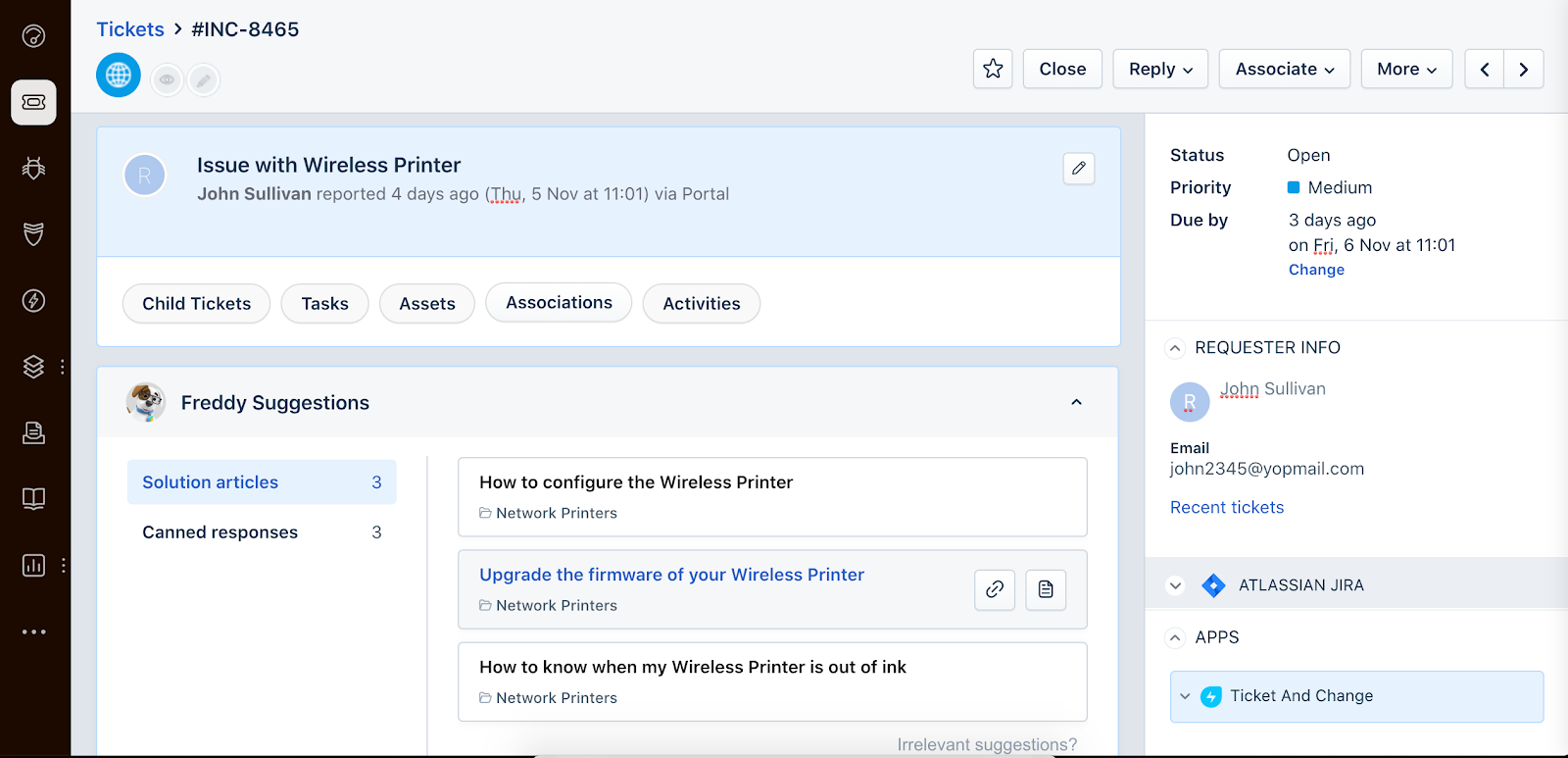Open Recent tickets link
Image resolution: width=1568 pixels, height=758 pixels.
pyautogui.click(x=1227, y=507)
